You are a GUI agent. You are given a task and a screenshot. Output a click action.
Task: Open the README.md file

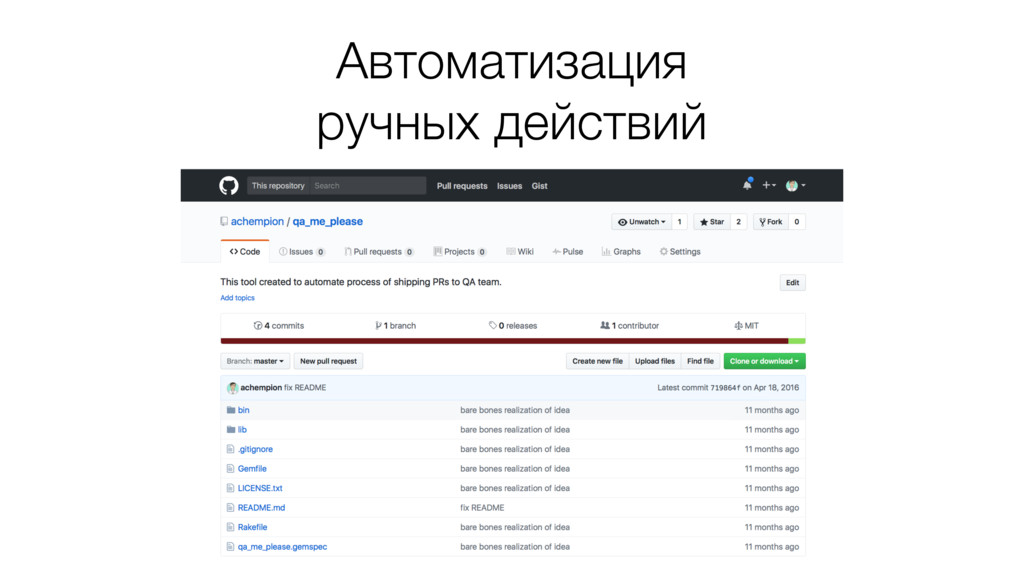point(261,507)
